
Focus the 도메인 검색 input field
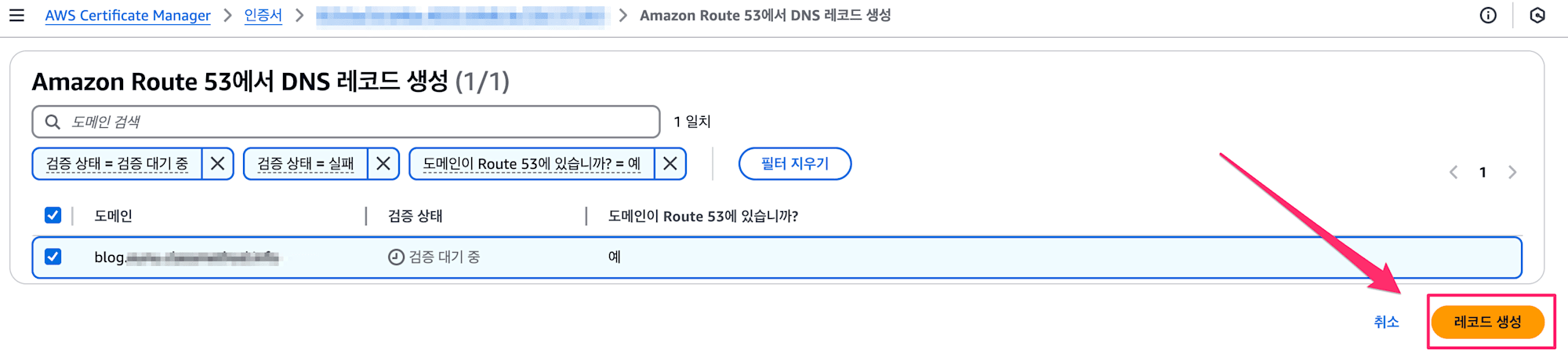tap(346, 122)
